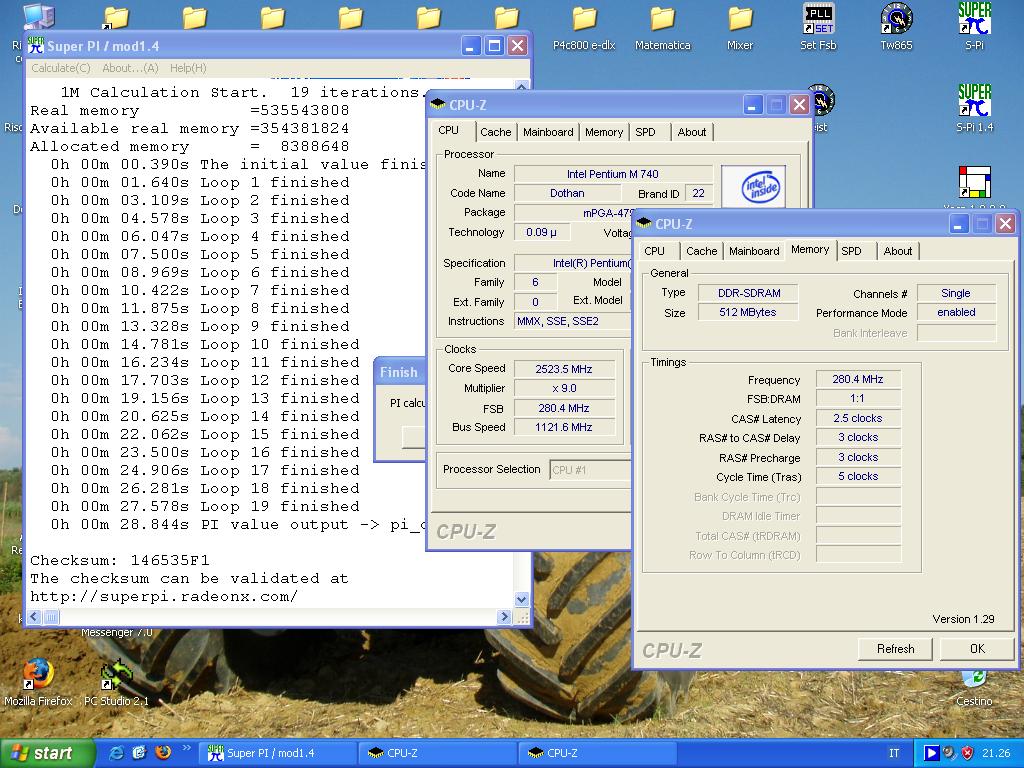Click the Name field Intel Pentium M 740
The image size is (1024, 768).
[x=613, y=174]
